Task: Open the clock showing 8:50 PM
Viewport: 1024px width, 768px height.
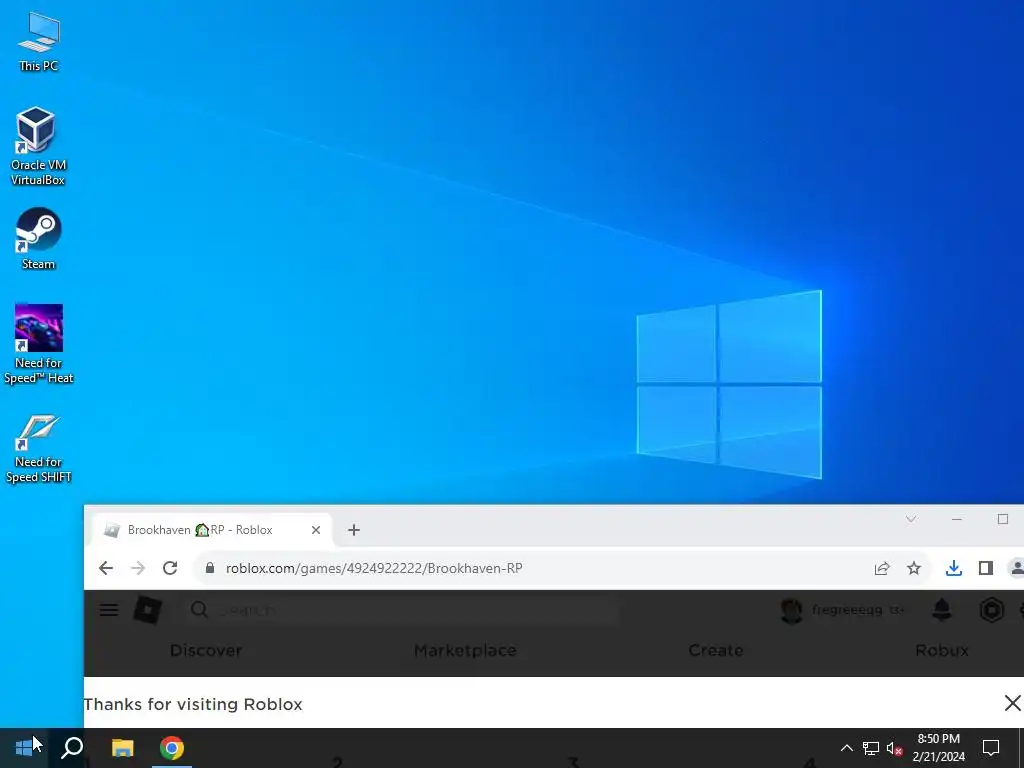Action: point(938,748)
